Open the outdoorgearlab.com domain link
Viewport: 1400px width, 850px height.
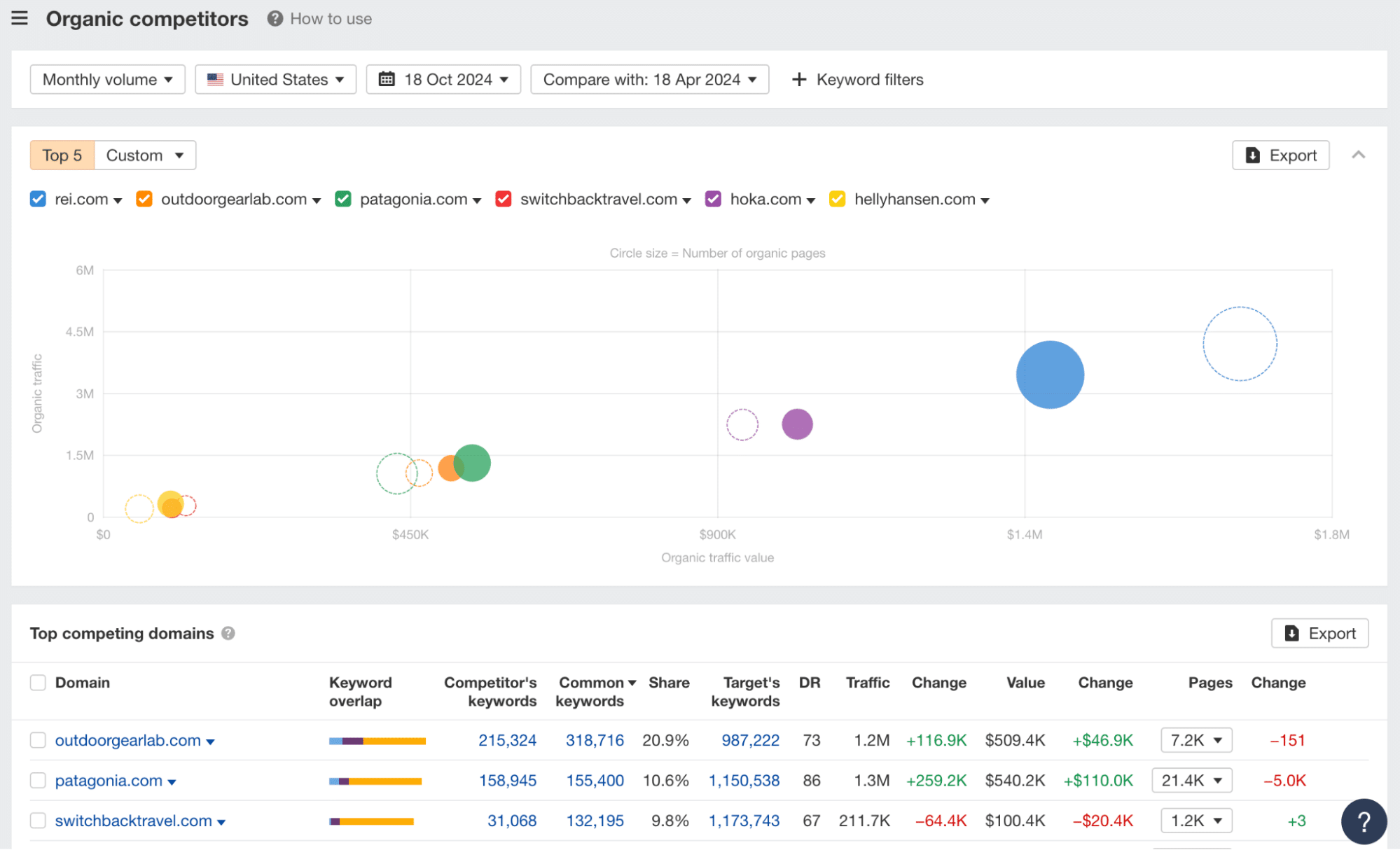128,740
